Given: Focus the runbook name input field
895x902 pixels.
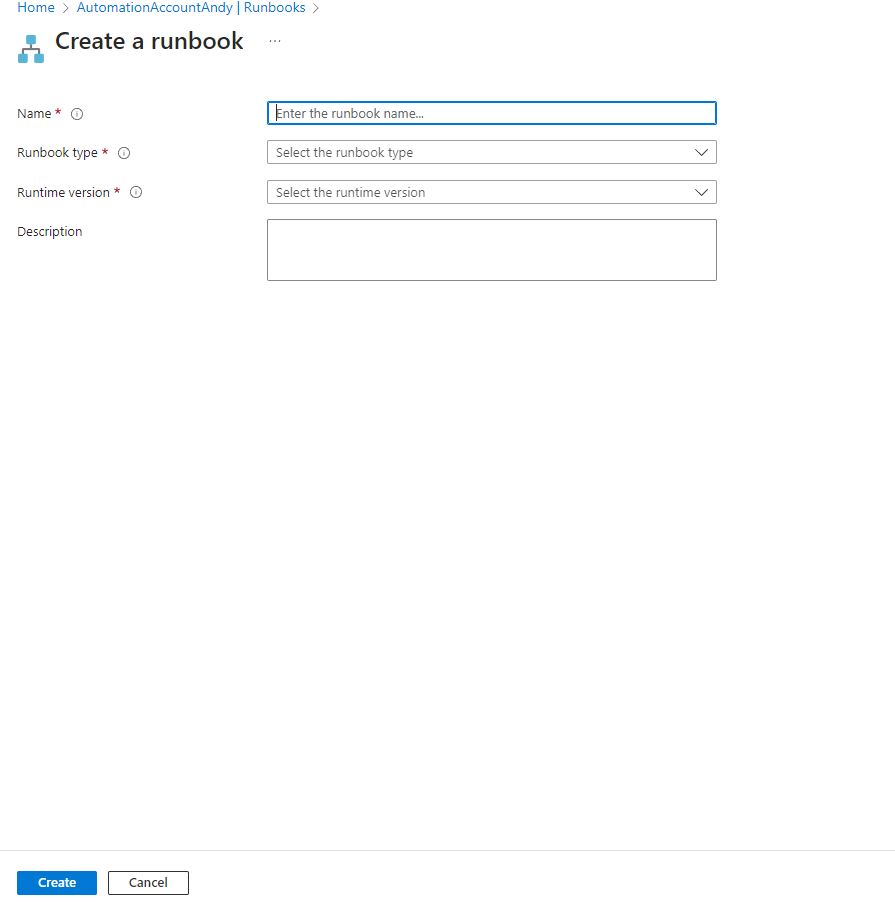Looking at the screenshot, I should 491,114.
